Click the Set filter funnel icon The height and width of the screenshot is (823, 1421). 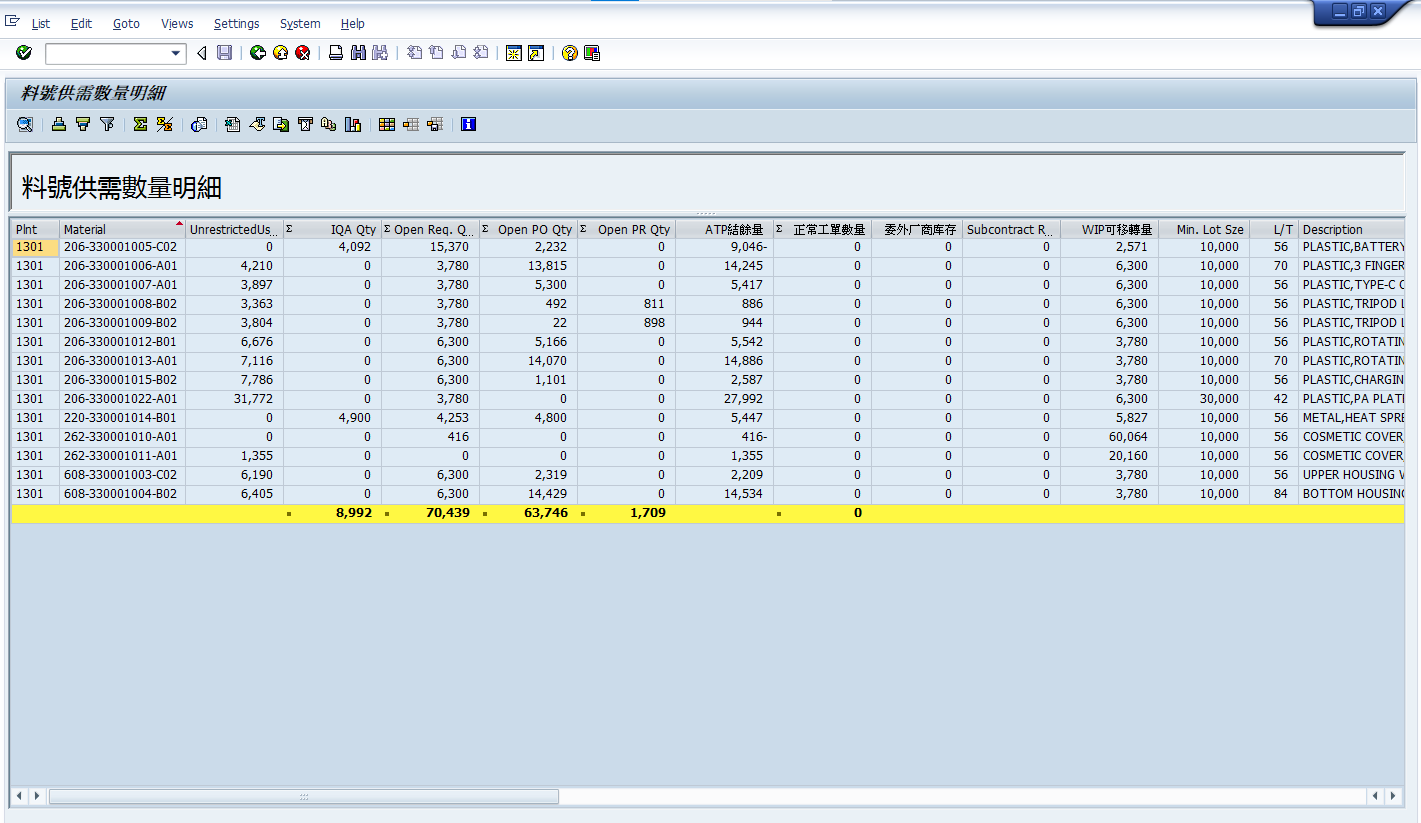[107, 124]
